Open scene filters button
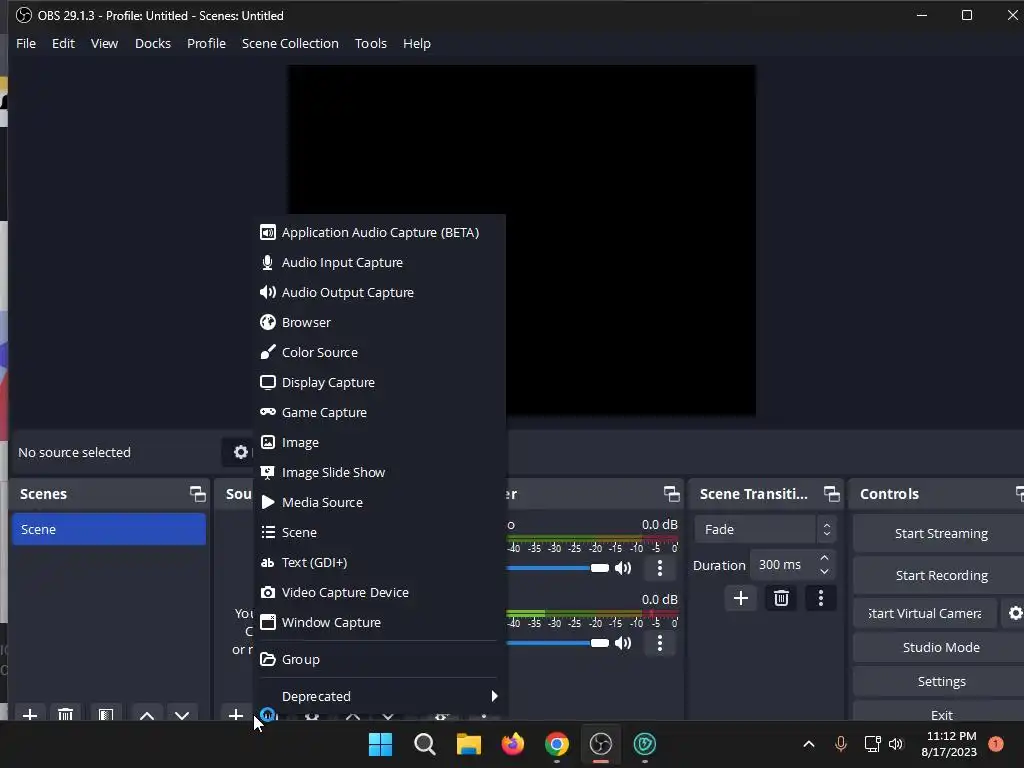Screen dimensions: 1024x768 (x=106, y=714)
